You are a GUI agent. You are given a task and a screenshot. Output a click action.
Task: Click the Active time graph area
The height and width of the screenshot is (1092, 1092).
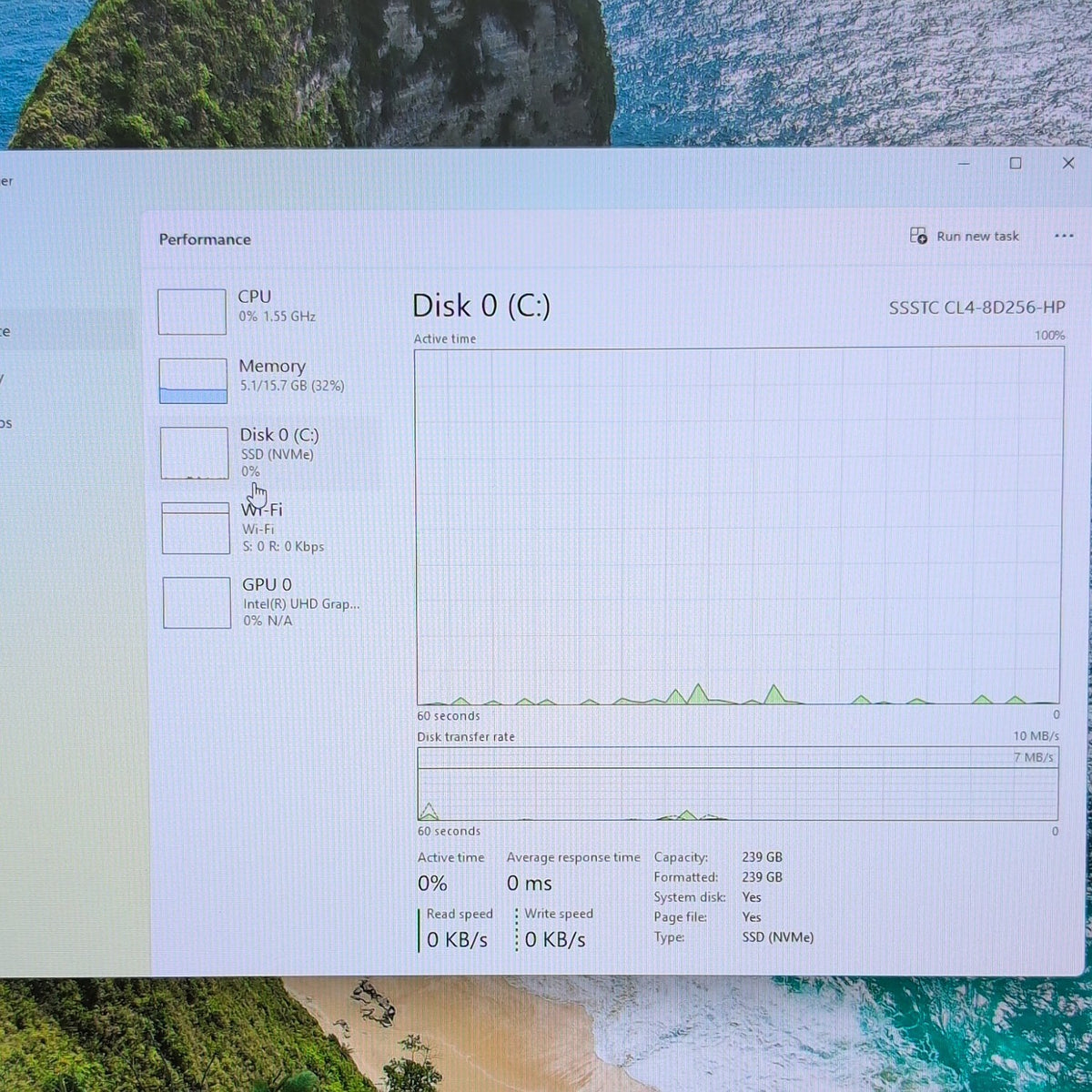pos(739,526)
